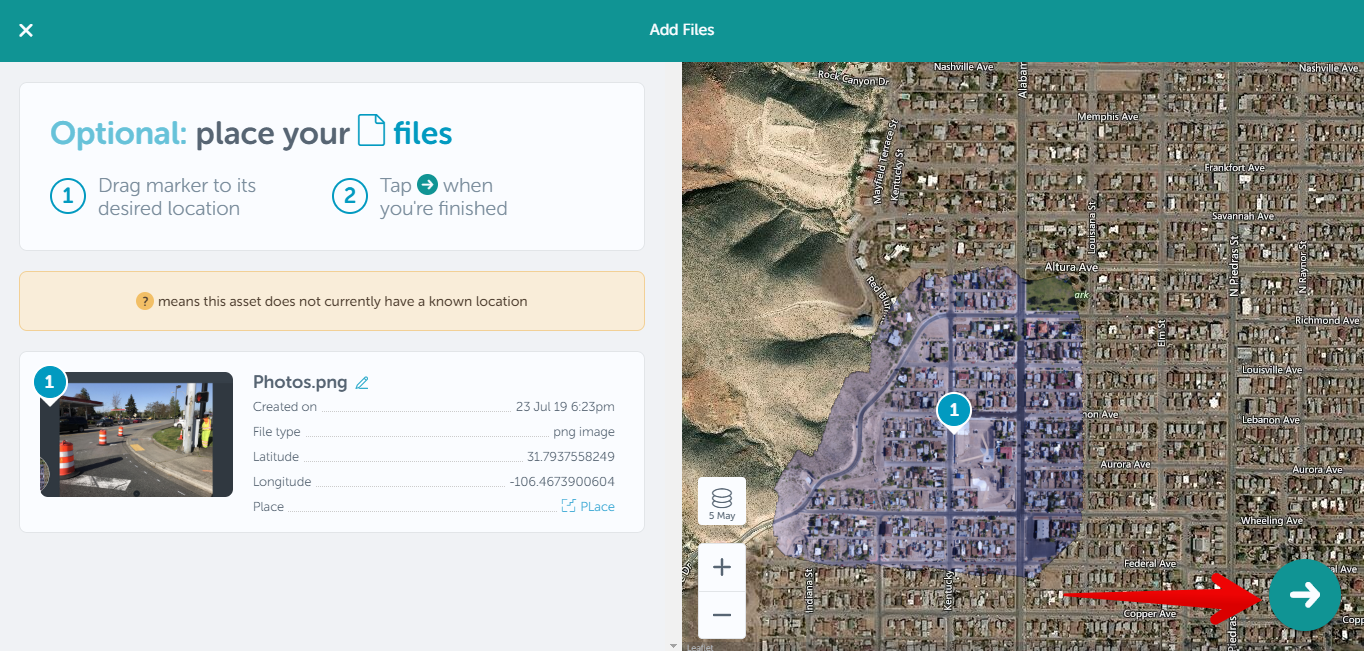Click the Richmond Ave label on map
Viewport: 1364px width, 651px height.
(1327, 320)
